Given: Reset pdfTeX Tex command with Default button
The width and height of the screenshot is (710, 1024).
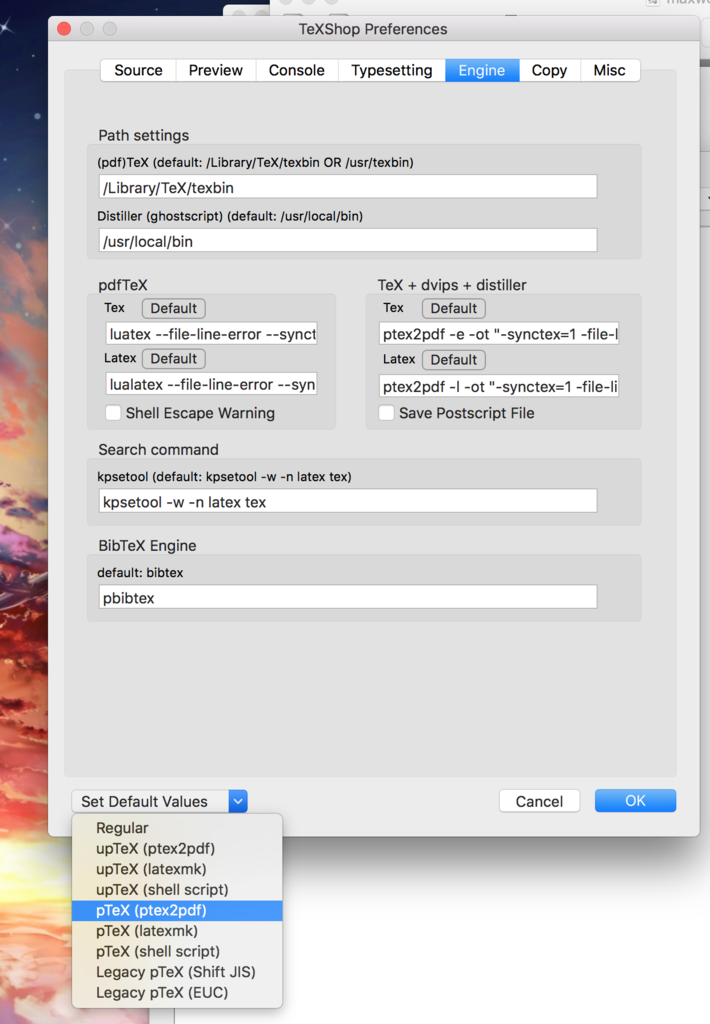Looking at the screenshot, I should pos(174,308).
